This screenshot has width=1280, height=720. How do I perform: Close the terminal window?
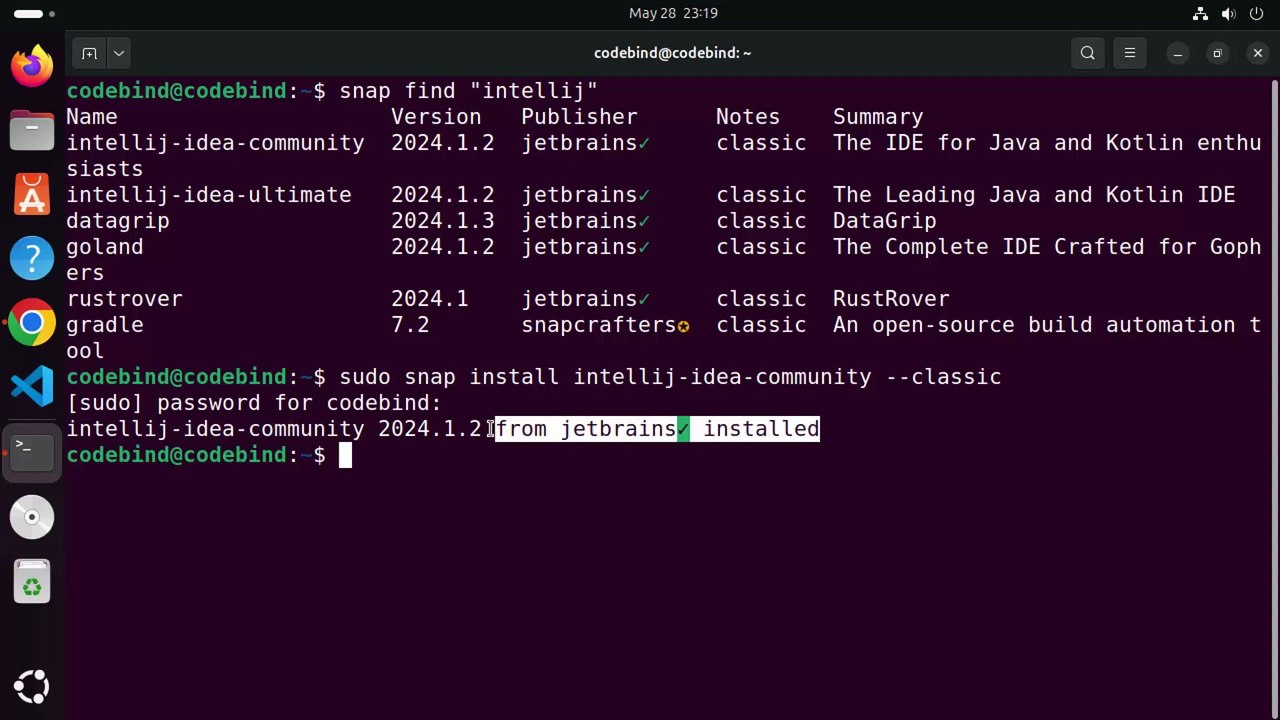click(x=1257, y=53)
